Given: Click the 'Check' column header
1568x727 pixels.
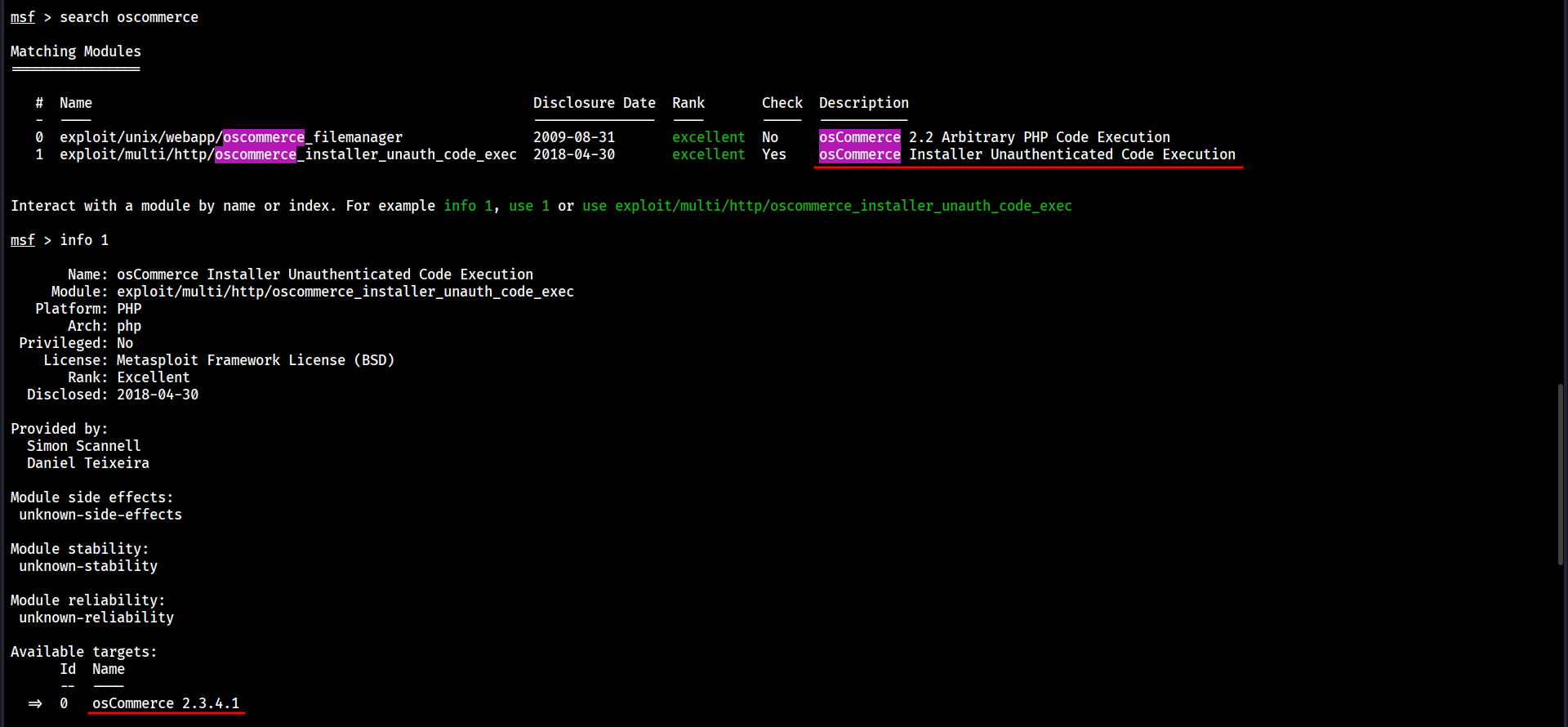Looking at the screenshot, I should [782, 103].
